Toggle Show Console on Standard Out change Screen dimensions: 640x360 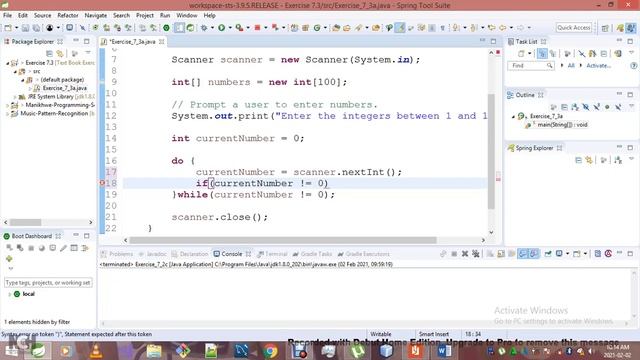[523, 254]
